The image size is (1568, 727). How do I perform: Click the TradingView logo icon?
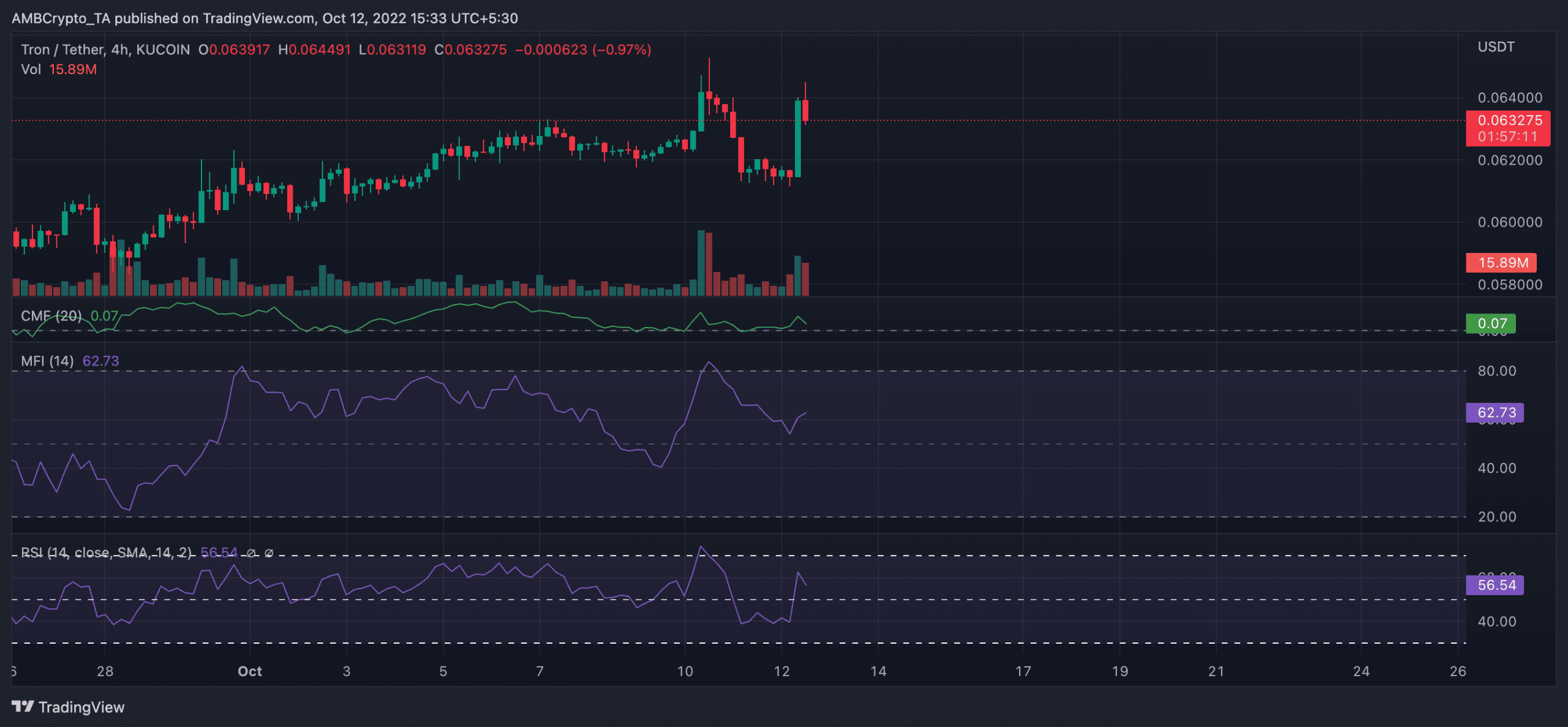23,707
